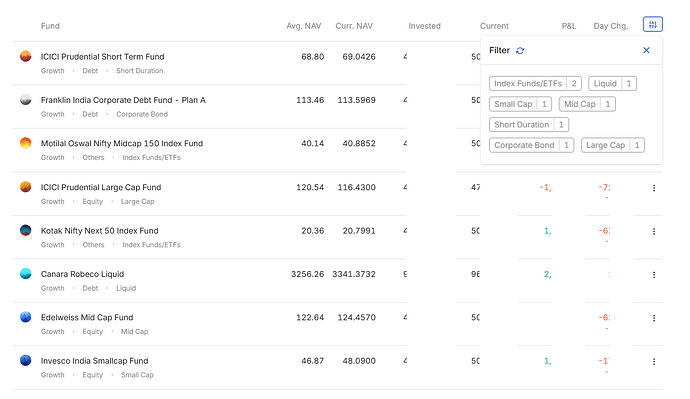690x399 pixels.
Task: Click the Large Cap tag under ICICI Large Cap
Action: (x=137, y=201)
